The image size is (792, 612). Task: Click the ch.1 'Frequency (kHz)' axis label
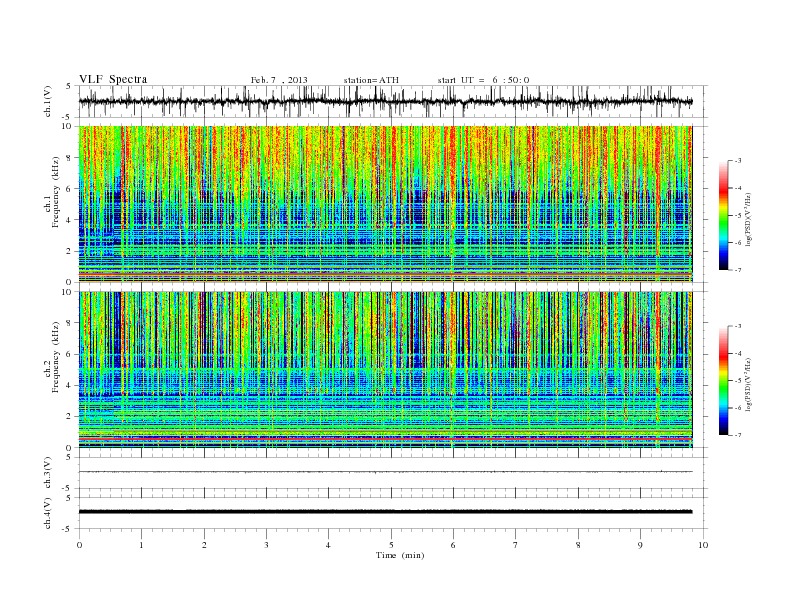(53, 192)
